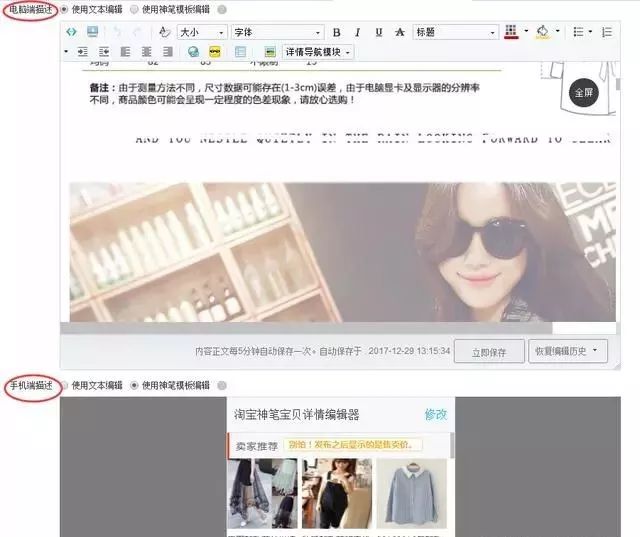Align text to center
The height and width of the screenshot is (537, 640).
pyautogui.click(x=145, y=51)
